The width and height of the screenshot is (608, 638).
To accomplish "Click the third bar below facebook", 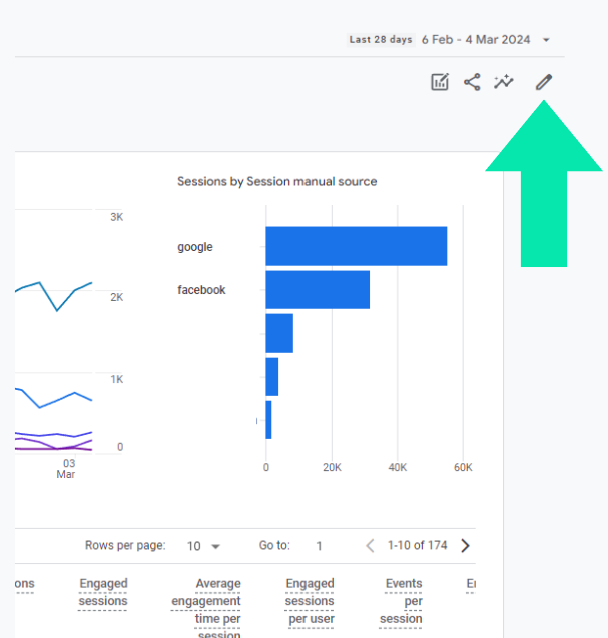I will 279,333.
